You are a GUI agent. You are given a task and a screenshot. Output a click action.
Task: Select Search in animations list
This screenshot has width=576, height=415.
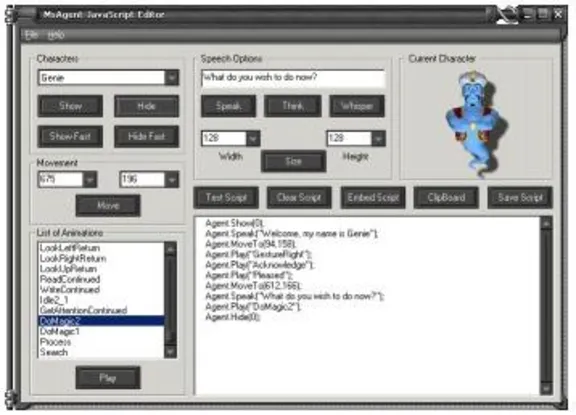[101, 352]
